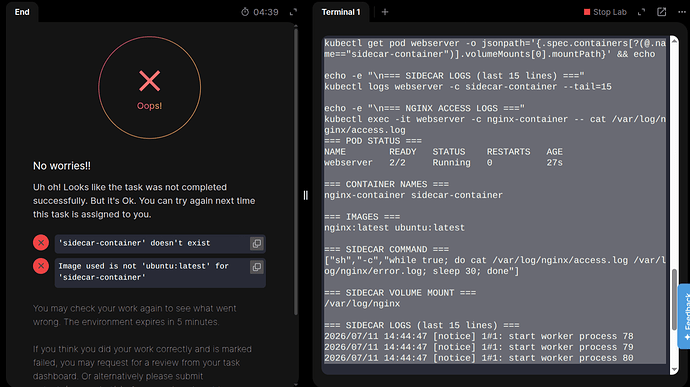Image resolution: width=690 pixels, height=387 pixels.
Task: Grab the panel divider handle
Action: click(x=305, y=195)
